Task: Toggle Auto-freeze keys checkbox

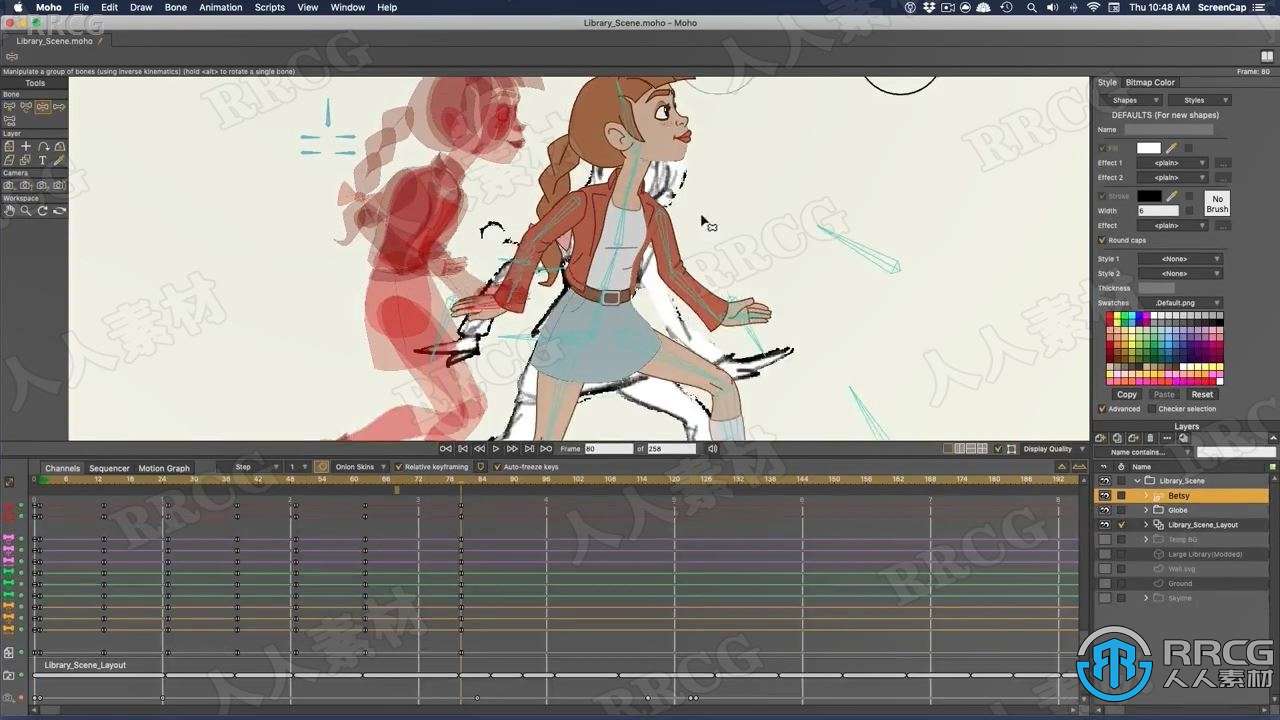Action: click(x=497, y=467)
